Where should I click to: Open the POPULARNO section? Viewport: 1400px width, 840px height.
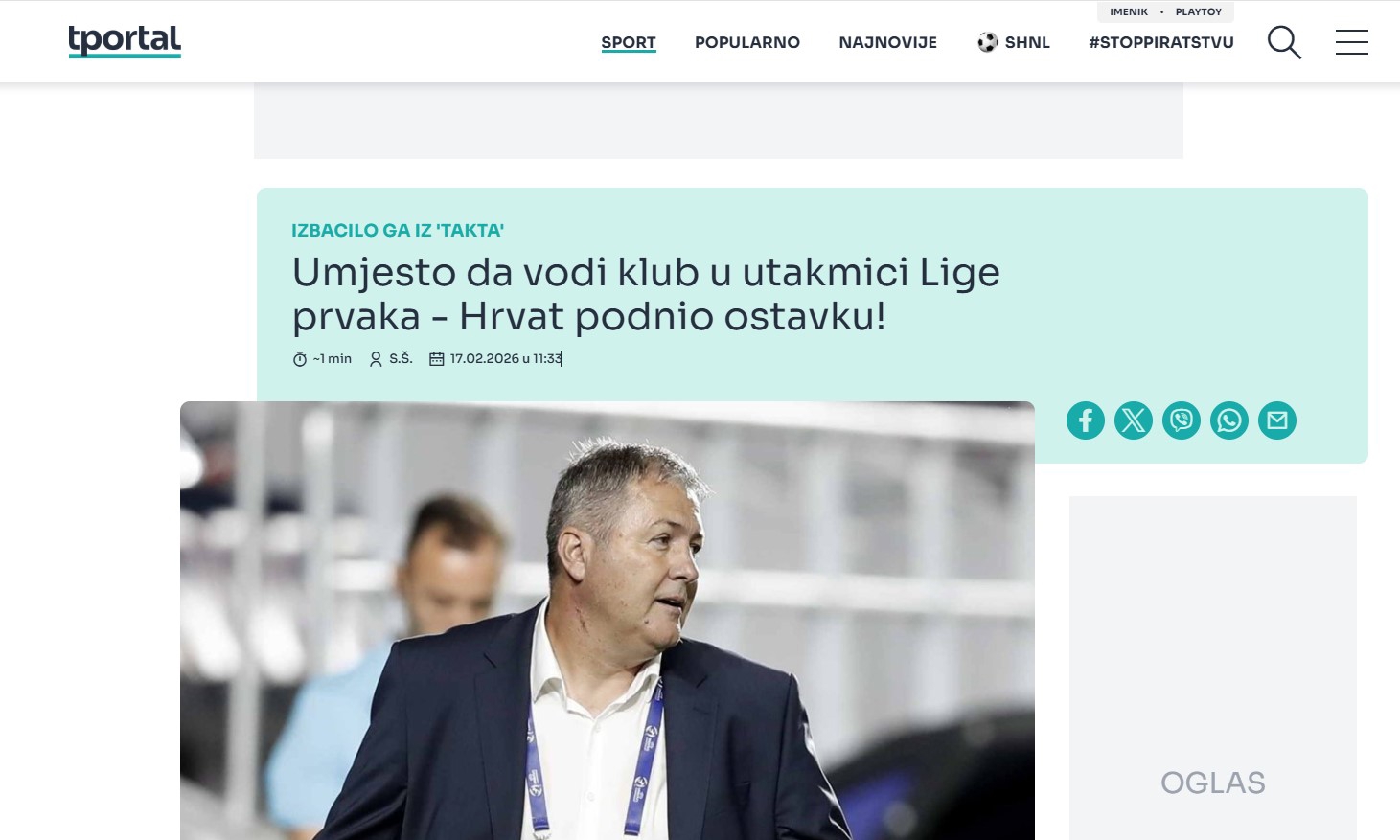pyautogui.click(x=747, y=42)
